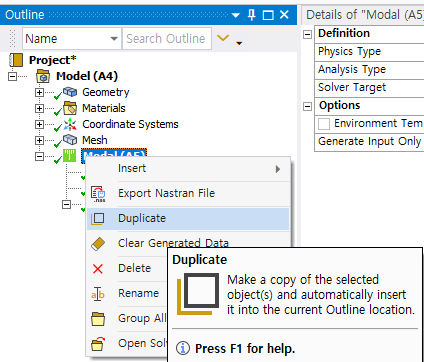
Task: Click the Analysis Type row in Details
Action: pos(369,70)
